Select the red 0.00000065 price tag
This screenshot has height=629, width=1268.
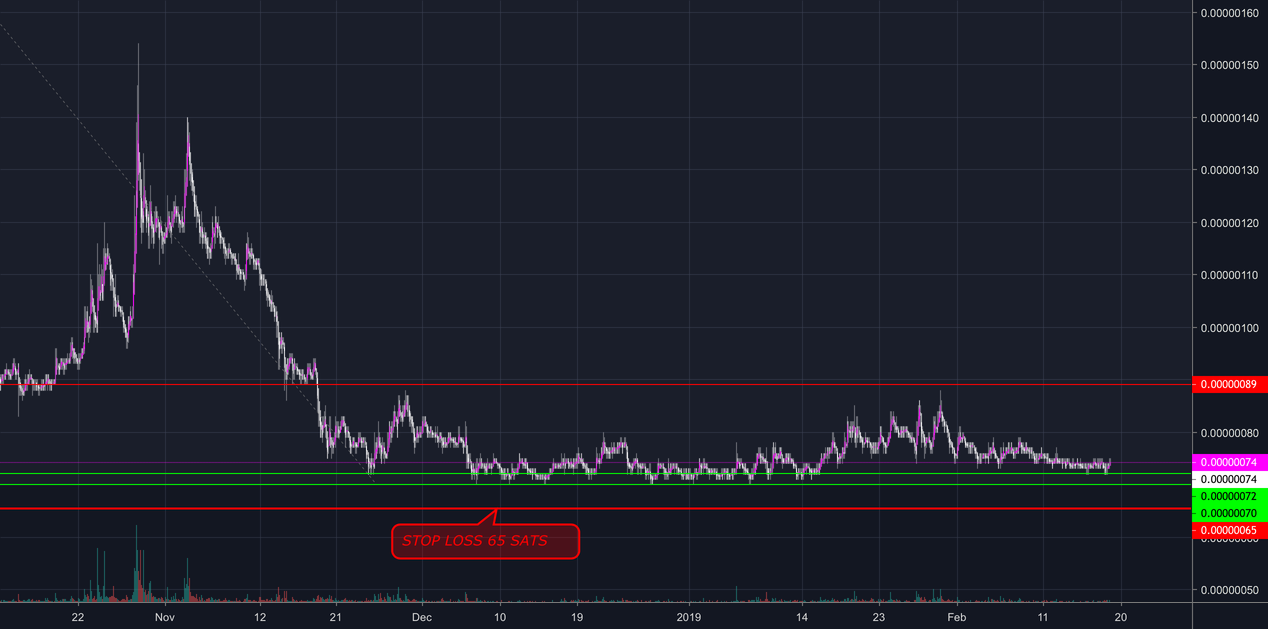click(1231, 529)
